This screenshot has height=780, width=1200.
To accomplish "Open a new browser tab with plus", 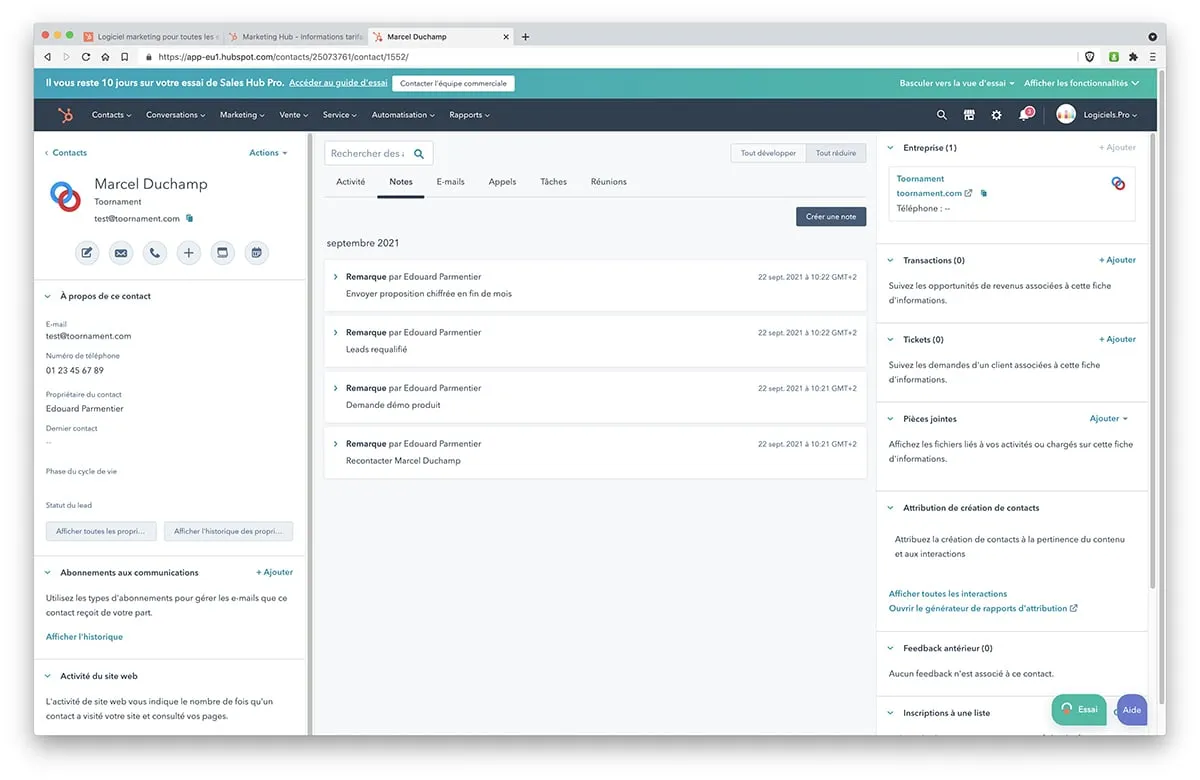I will tap(526, 37).
